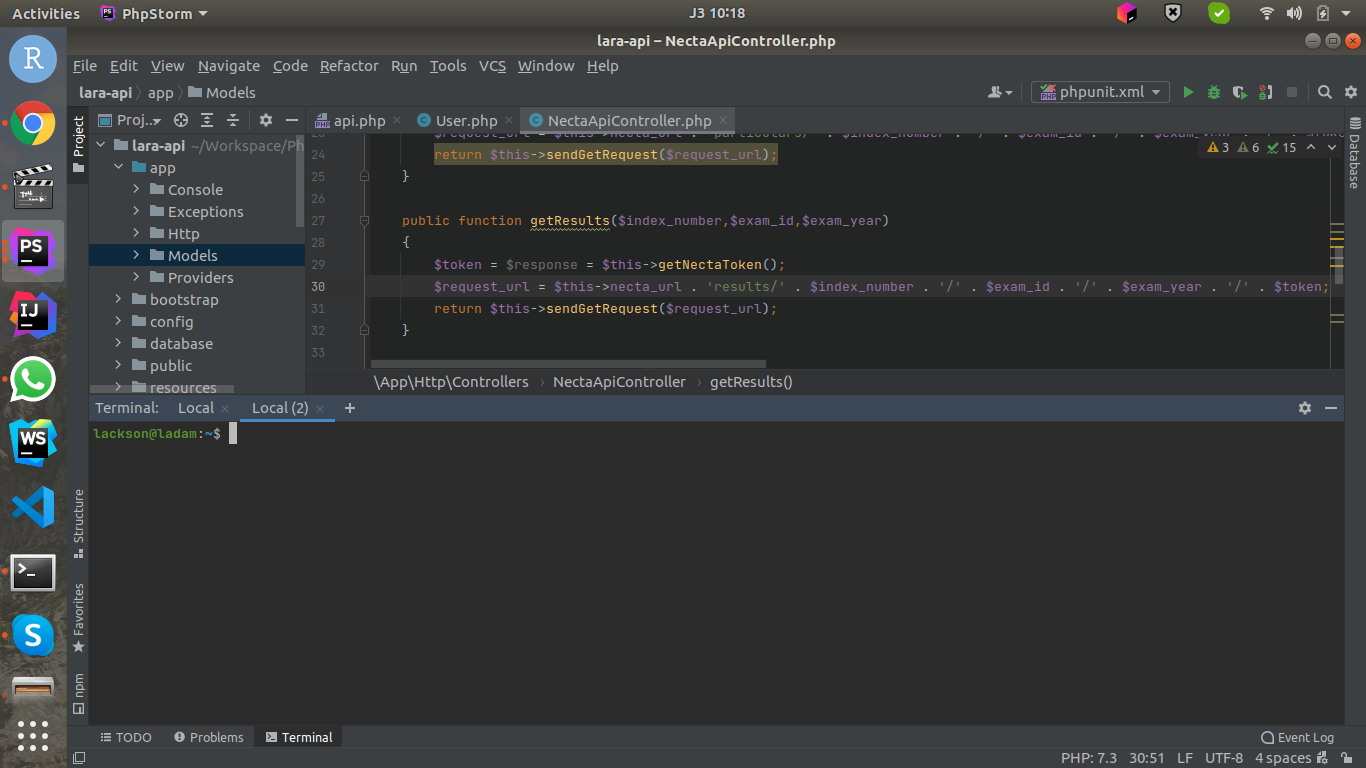Hide the Project panel with minus icon

[292, 120]
